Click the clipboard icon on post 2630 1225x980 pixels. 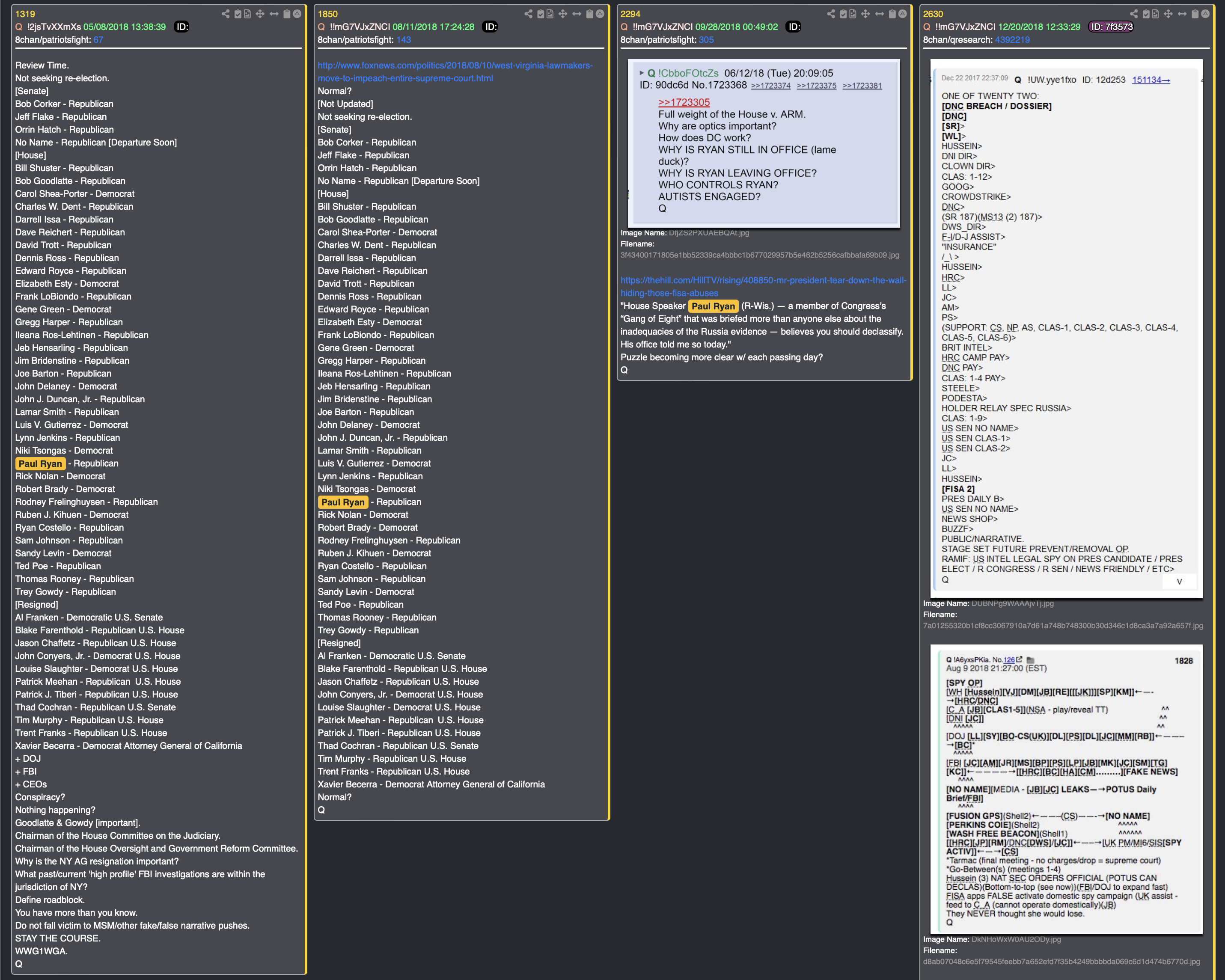pyautogui.click(x=1195, y=14)
